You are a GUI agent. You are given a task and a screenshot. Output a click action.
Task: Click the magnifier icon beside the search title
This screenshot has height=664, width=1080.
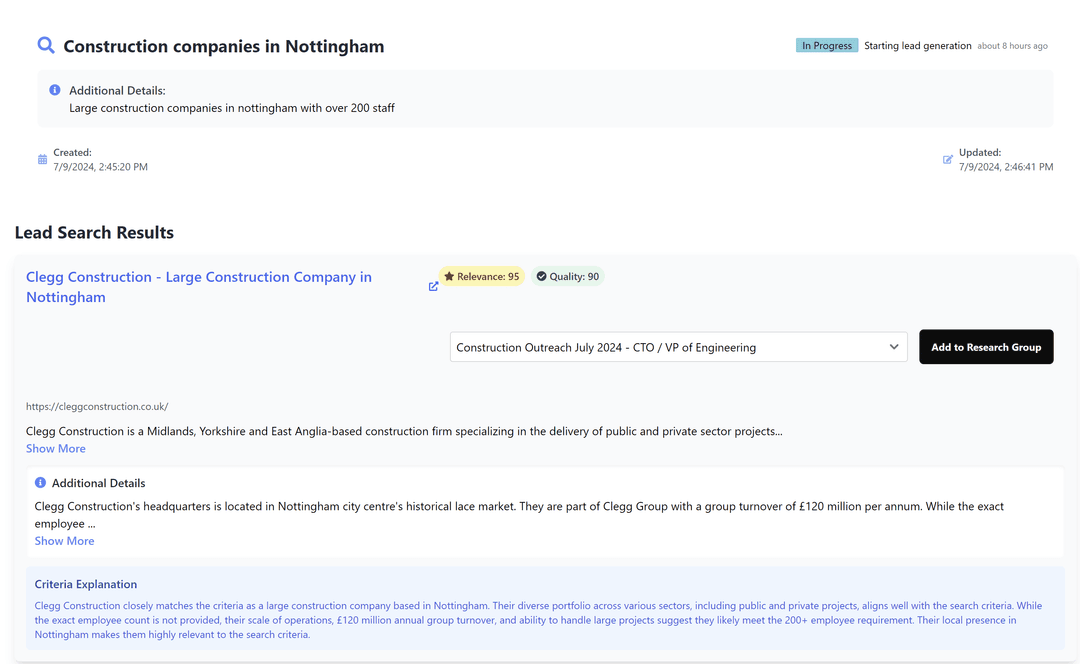tap(46, 45)
